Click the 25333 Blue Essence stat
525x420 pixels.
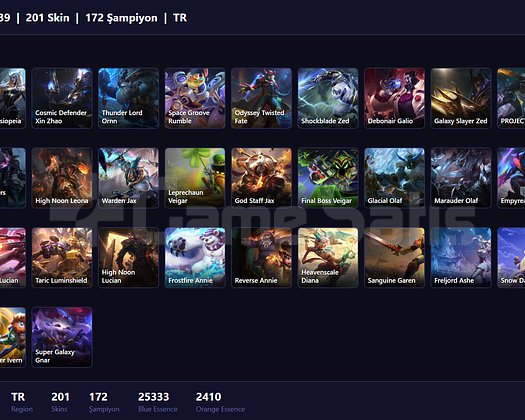pyautogui.click(x=158, y=402)
